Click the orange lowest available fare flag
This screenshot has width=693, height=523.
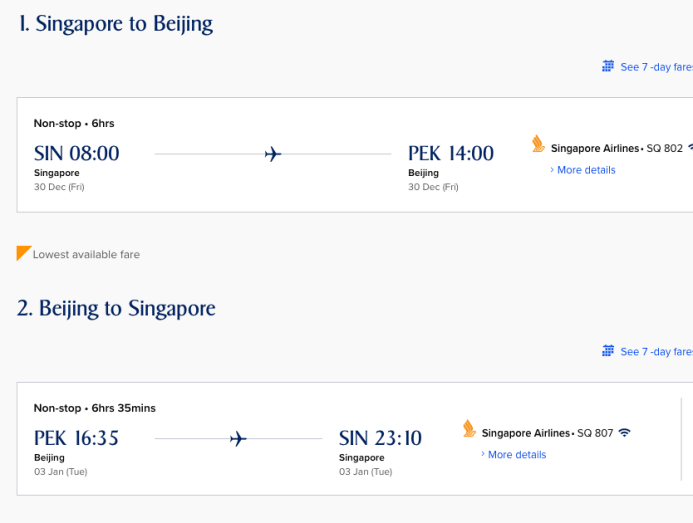(x=24, y=253)
